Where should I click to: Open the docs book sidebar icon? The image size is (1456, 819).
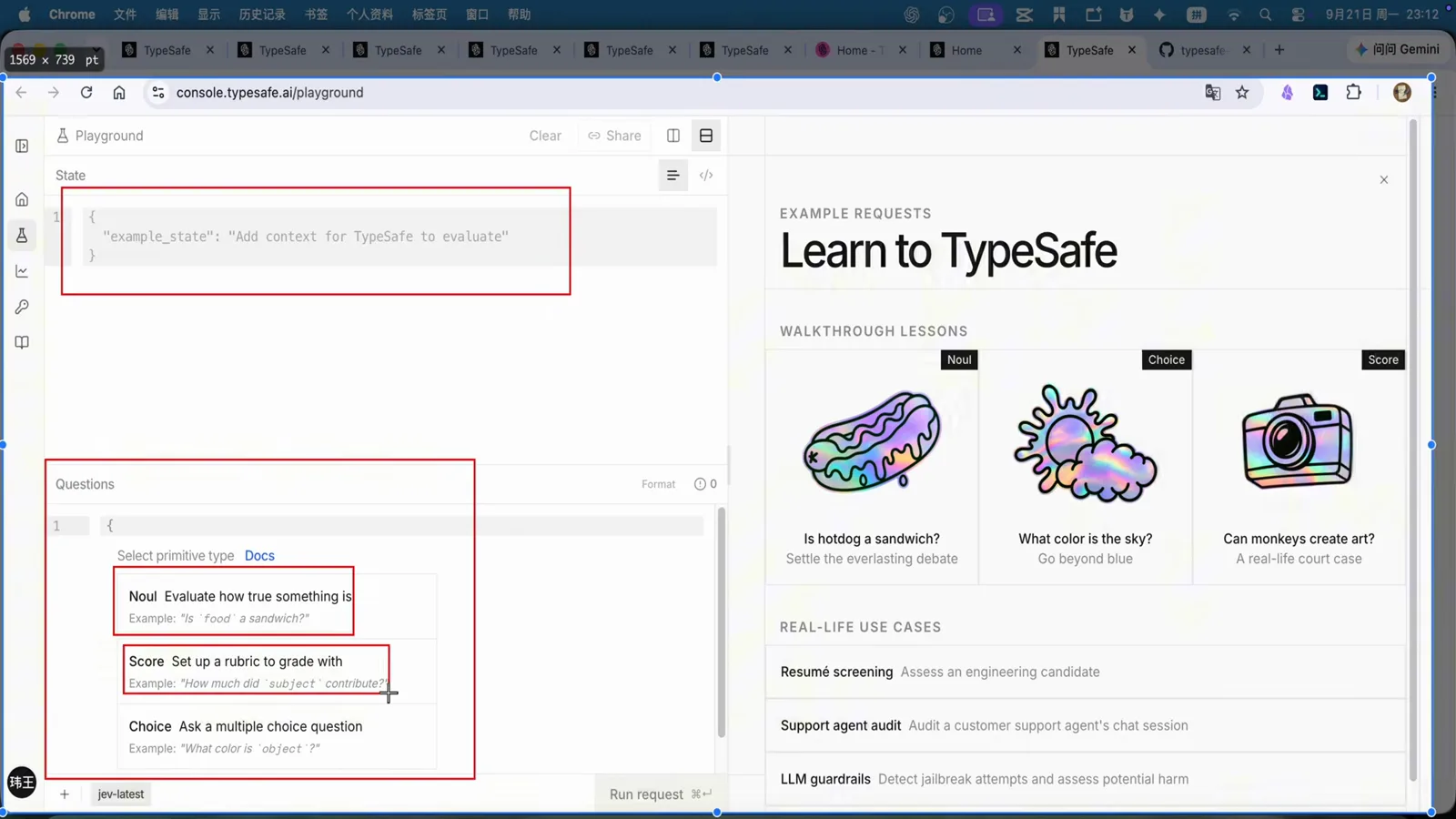click(x=22, y=342)
